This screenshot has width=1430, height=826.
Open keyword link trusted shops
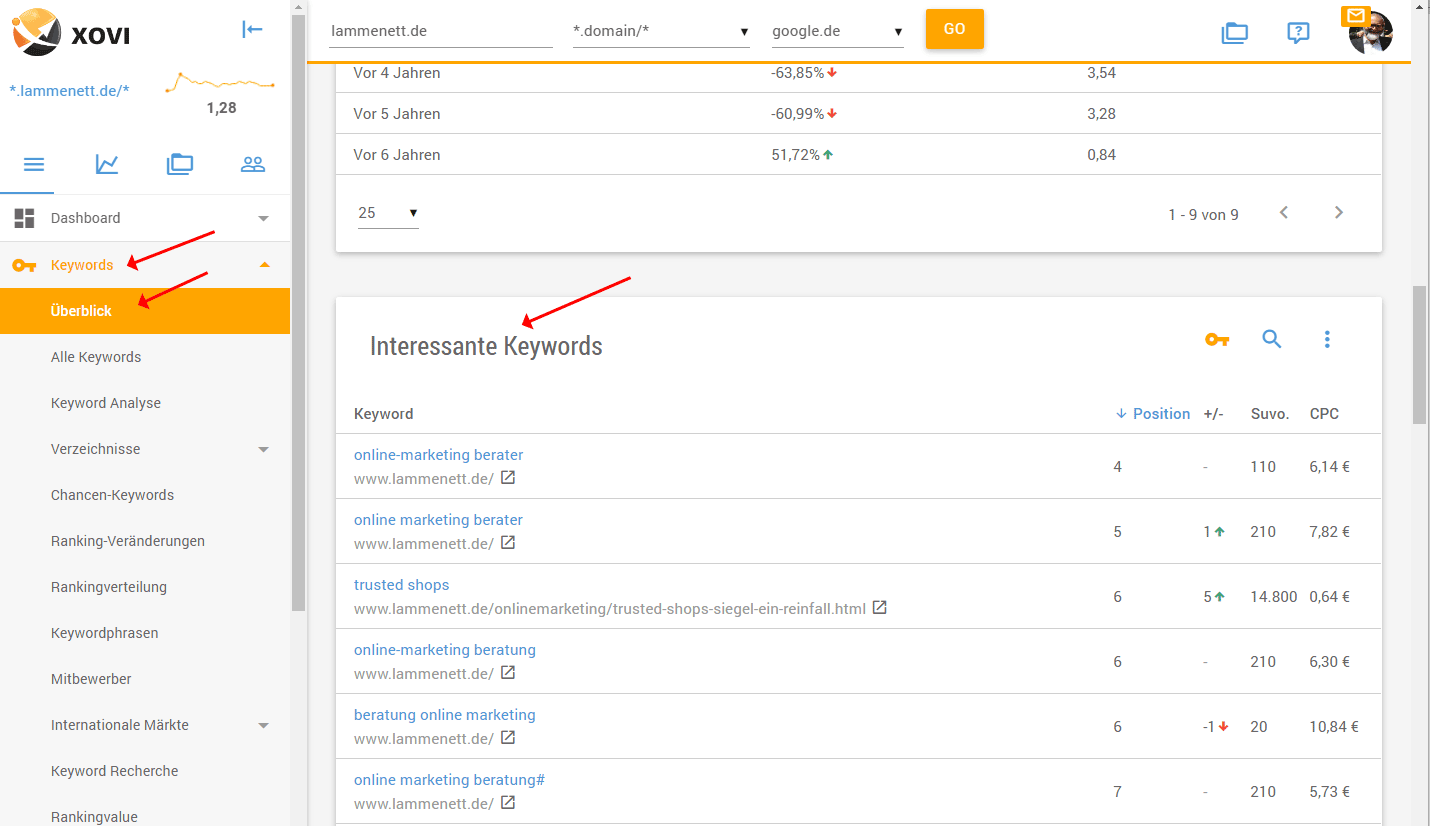click(401, 585)
